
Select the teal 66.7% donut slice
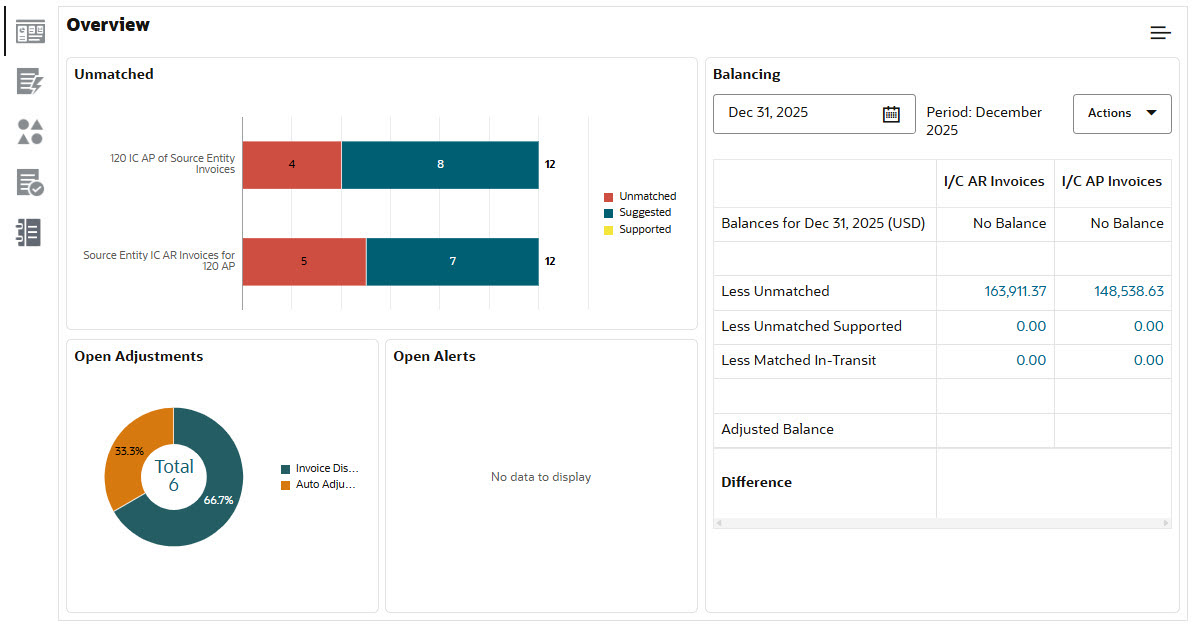pyautogui.click(x=217, y=501)
